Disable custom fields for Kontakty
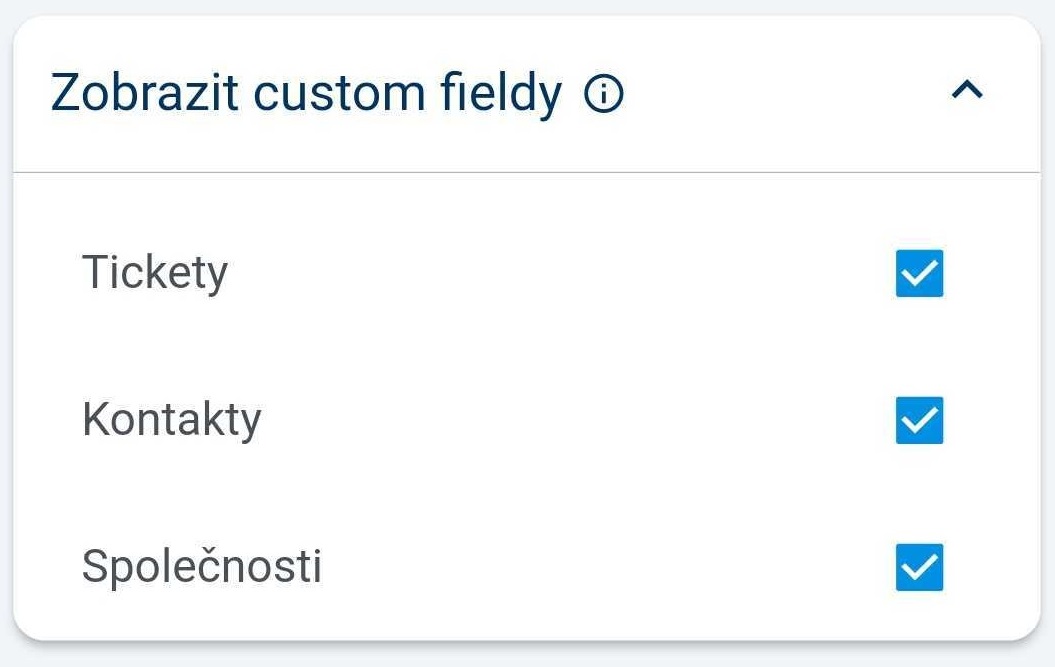Screen dimensions: 1055x667 [x=919, y=421]
